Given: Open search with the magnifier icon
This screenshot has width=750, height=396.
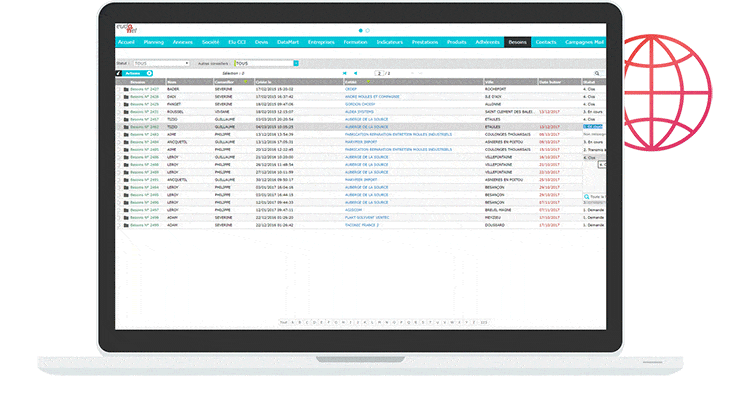Looking at the screenshot, I should coord(597,74).
